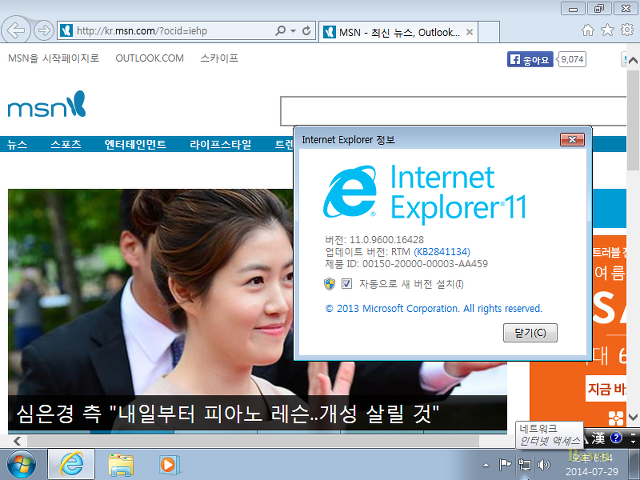Open the KB2841134 update link
The width and height of the screenshot is (640, 480).
click(x=442, y=252)
